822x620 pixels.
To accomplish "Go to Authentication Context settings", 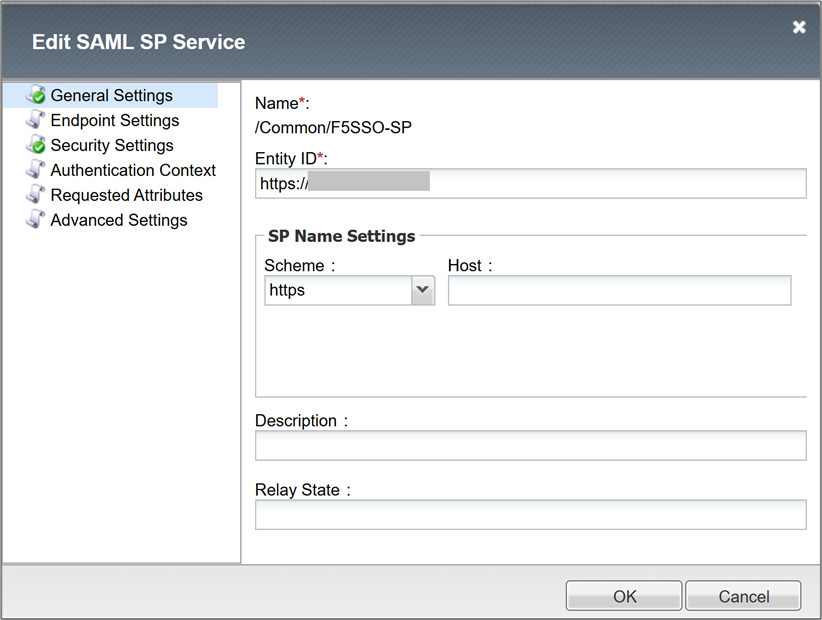I will pyautogui.click(x=132, y=170).
